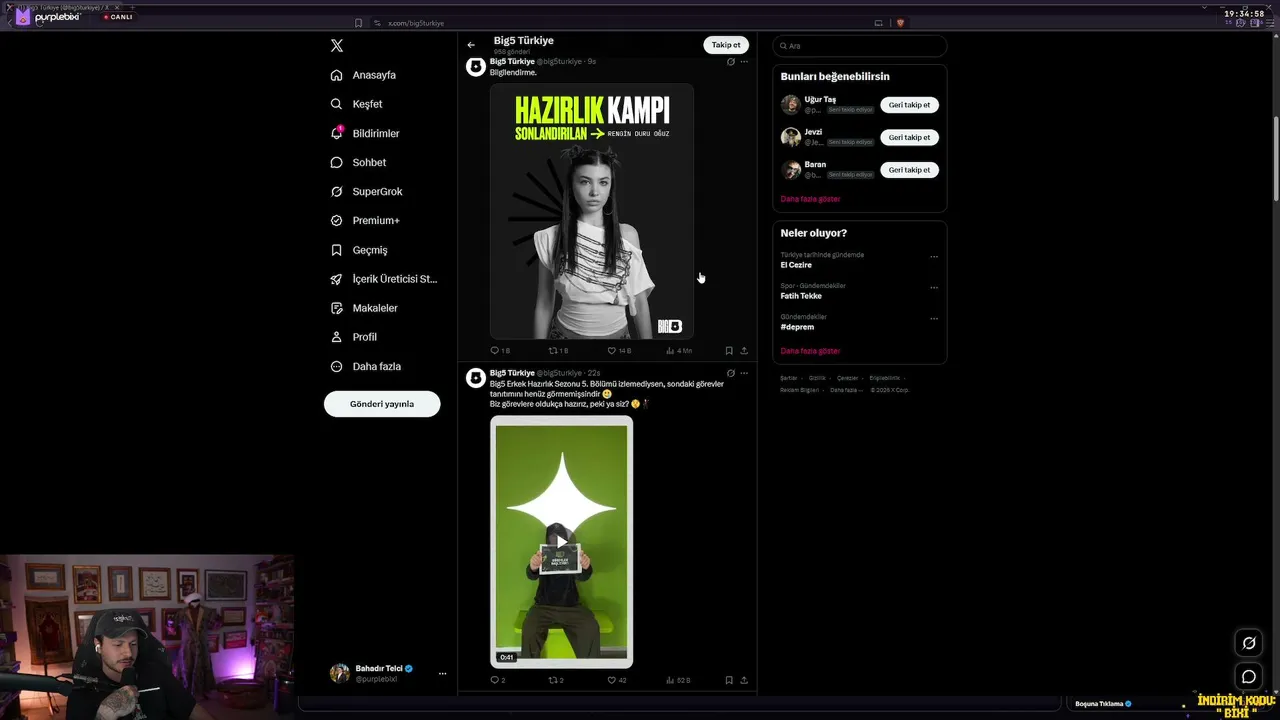The height and width of the screenshot is (720, 1280).
Task: Click the SuperGrok icon in the sidebar
Action: [336, 191]
